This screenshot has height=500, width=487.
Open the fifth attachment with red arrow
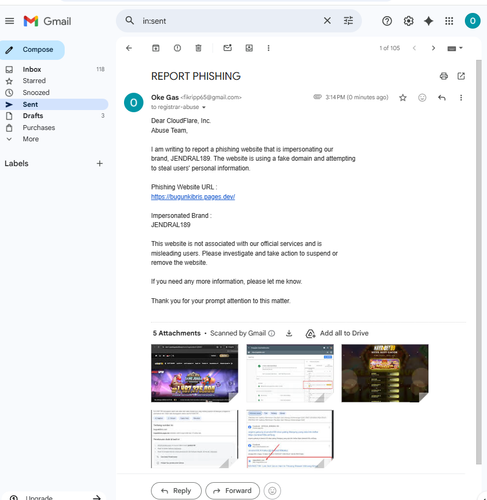click(x=290, y=439)
